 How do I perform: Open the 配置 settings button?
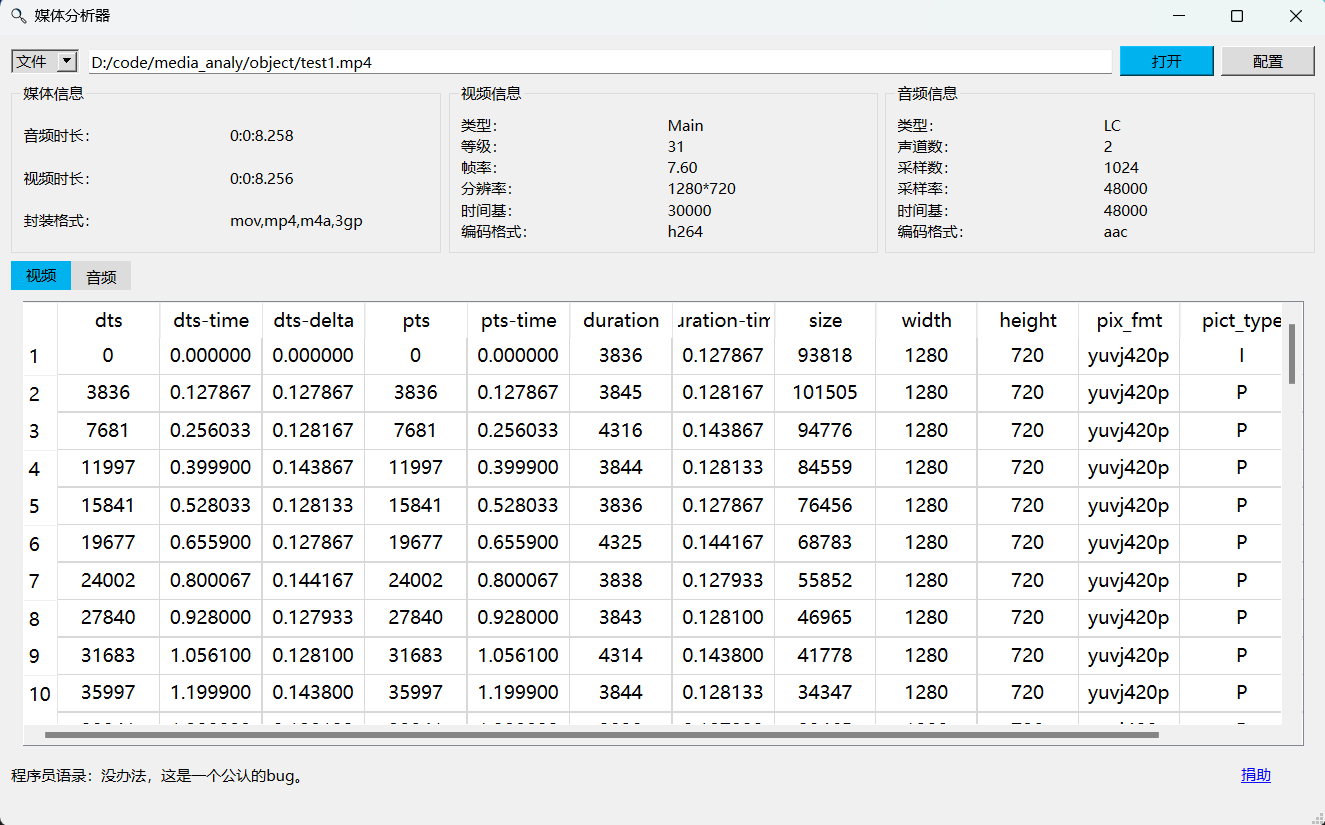pos(1268,61)
